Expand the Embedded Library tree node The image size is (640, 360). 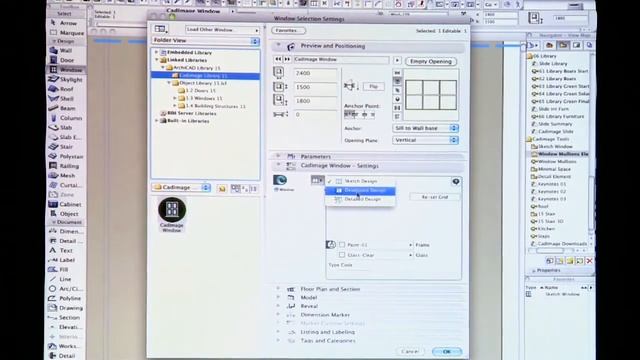click(156, 52)
